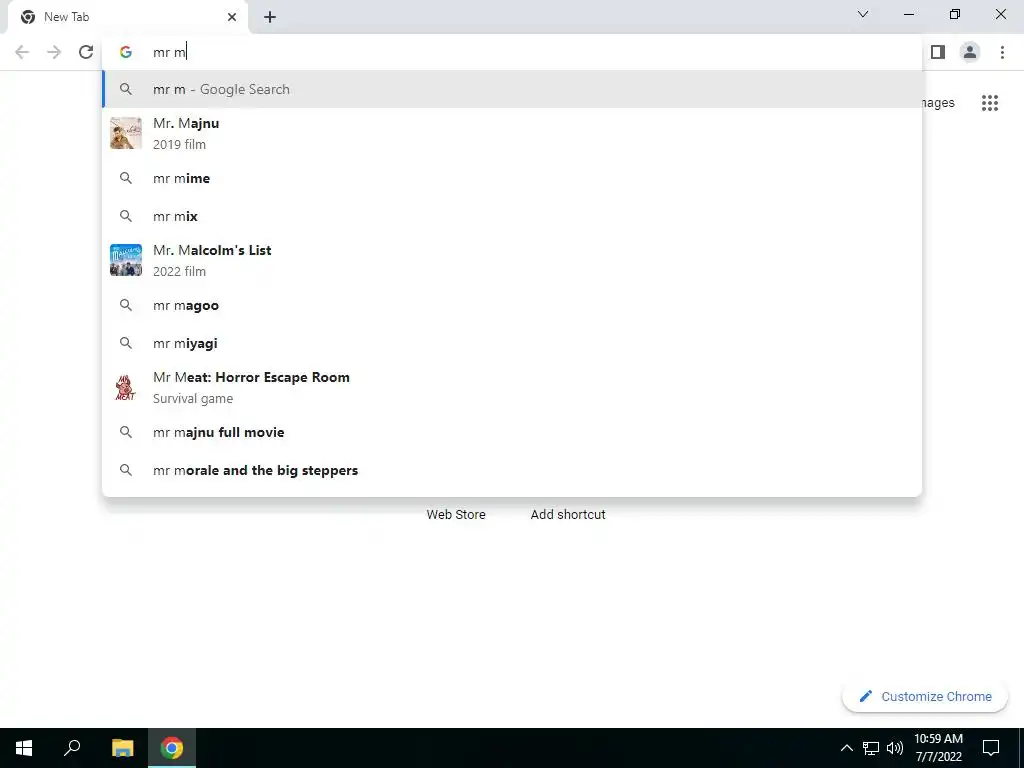Screen dimensions: 1024x768
Task: Expand the tab search chevron
Action: pos(863,14)
